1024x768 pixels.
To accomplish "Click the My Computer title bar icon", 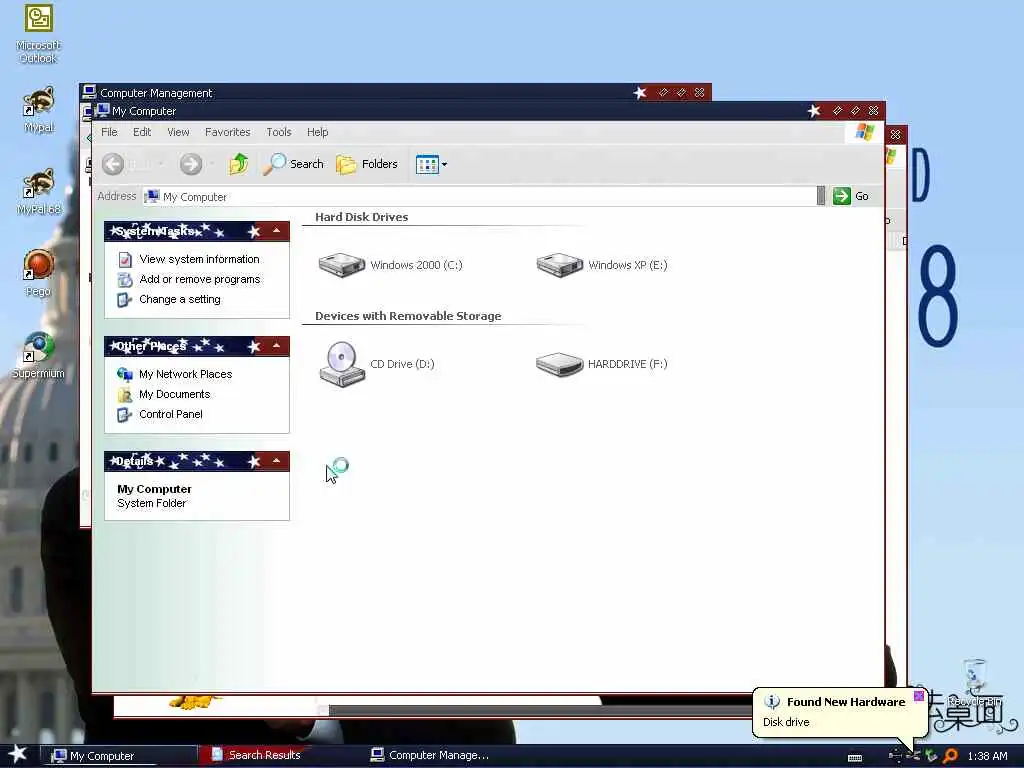I will pos(103,110).
